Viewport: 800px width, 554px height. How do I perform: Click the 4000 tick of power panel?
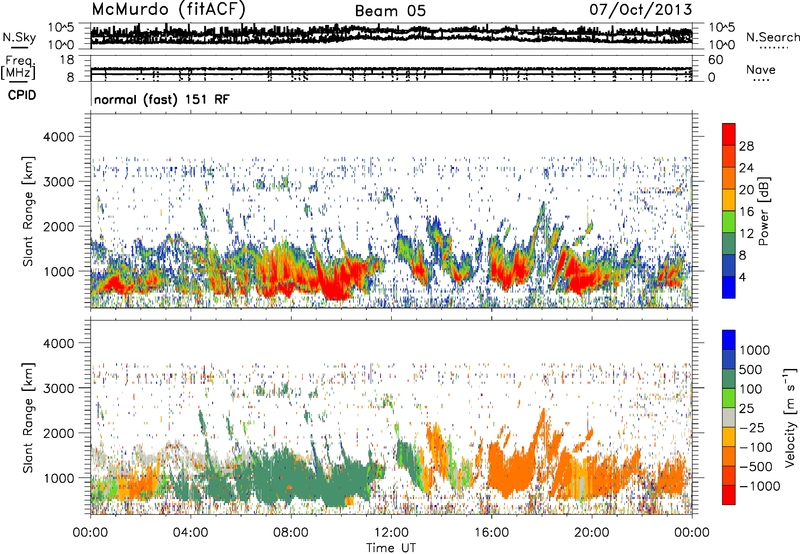58,137
